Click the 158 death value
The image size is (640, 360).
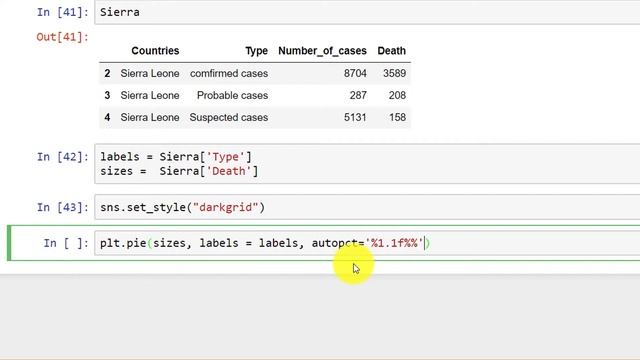point(397,118)
